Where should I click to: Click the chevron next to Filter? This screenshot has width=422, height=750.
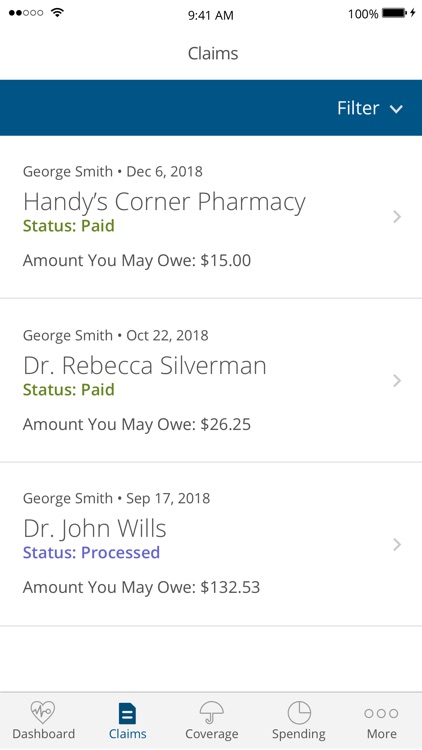point(396,109)
